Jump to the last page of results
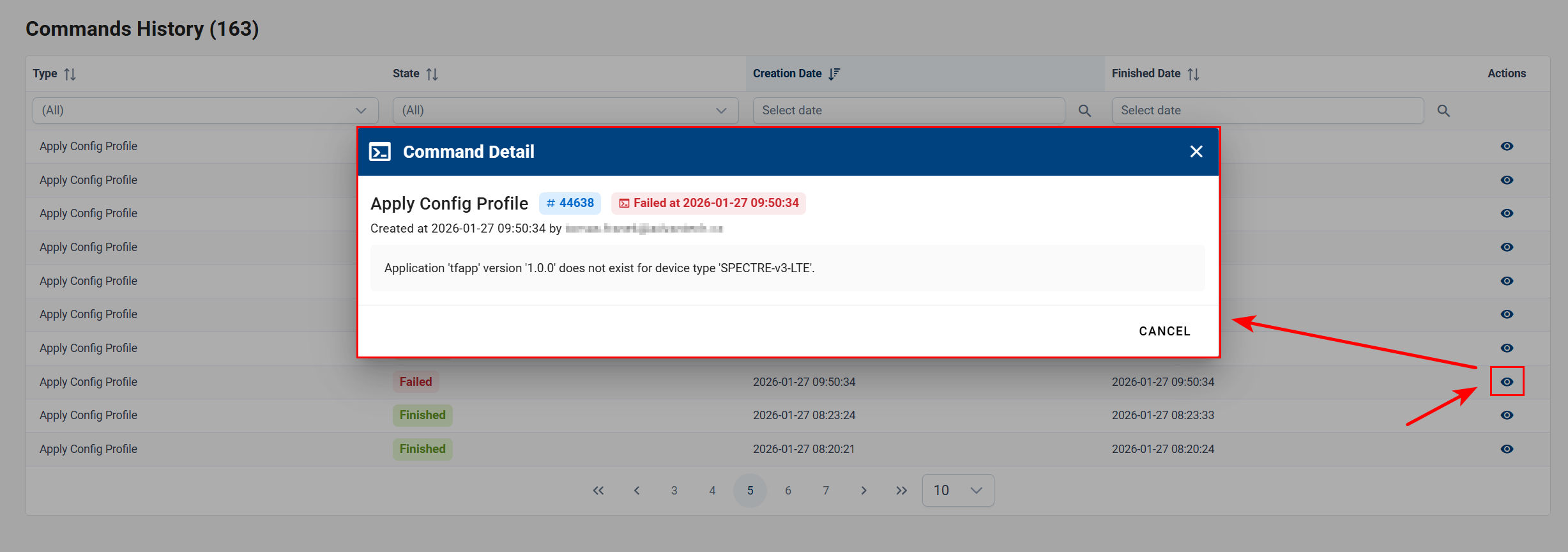 tap(901, 490)
